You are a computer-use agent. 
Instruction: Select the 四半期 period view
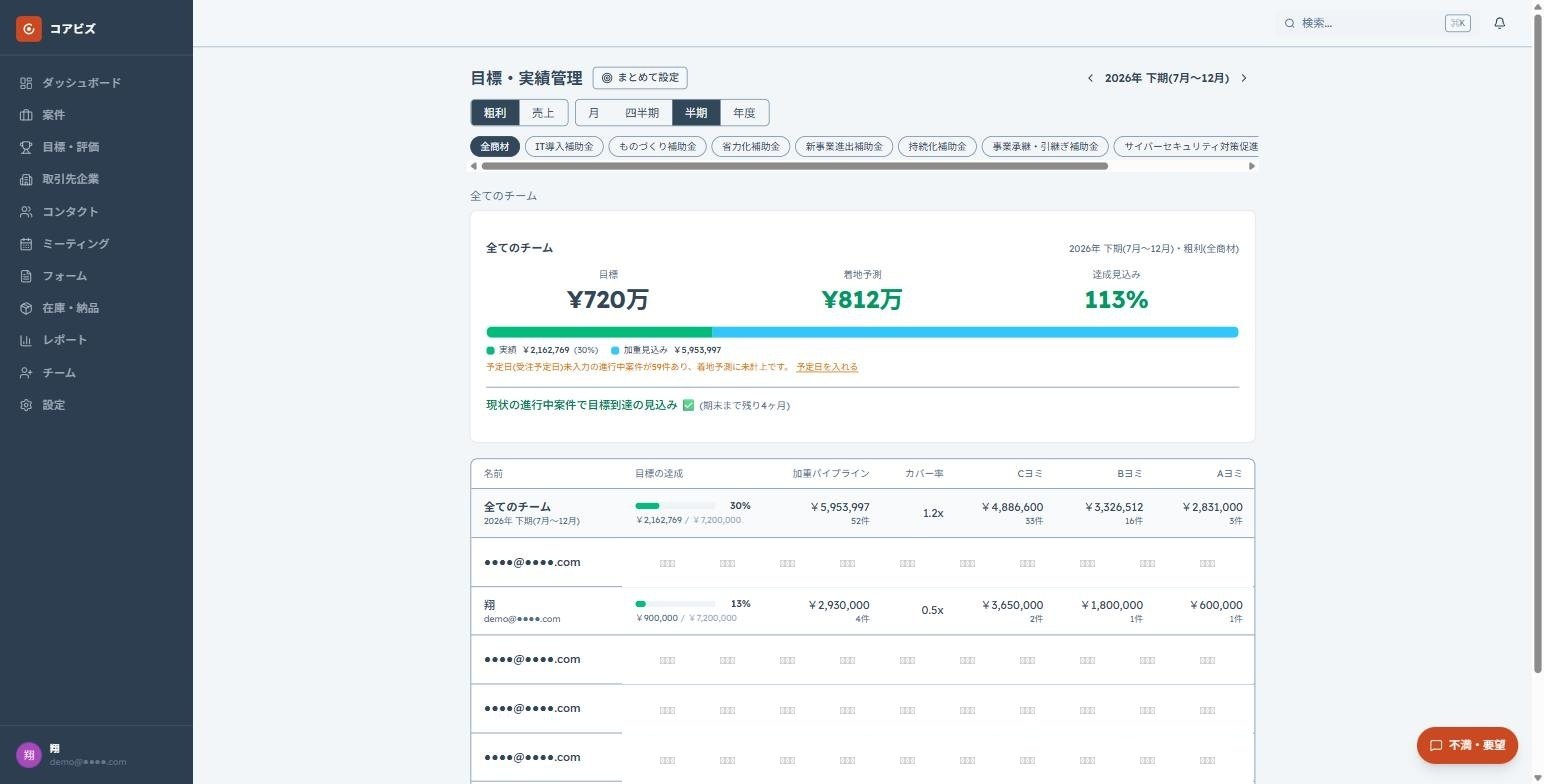click(642, 113)
